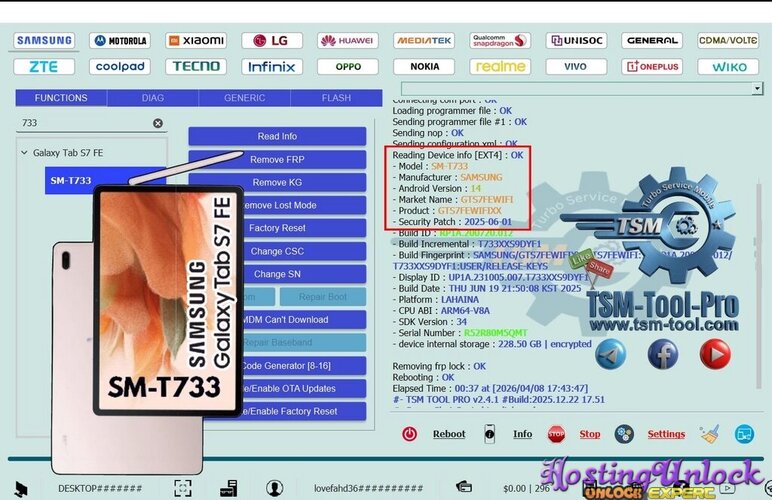Click the credits wallet icon in status bar
Image resolution: width=772 pixels, height=500 pixels.
[x=464, y=487]
